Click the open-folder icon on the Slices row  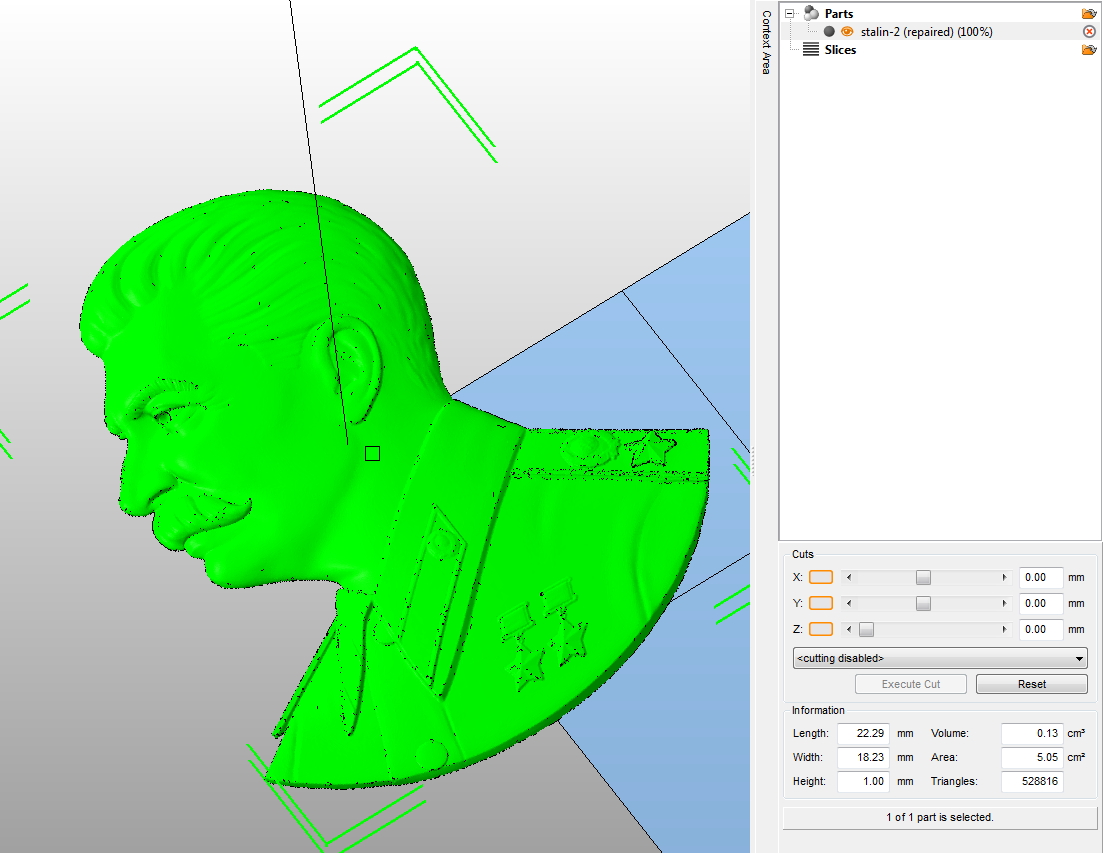(x=1089, y=50)
